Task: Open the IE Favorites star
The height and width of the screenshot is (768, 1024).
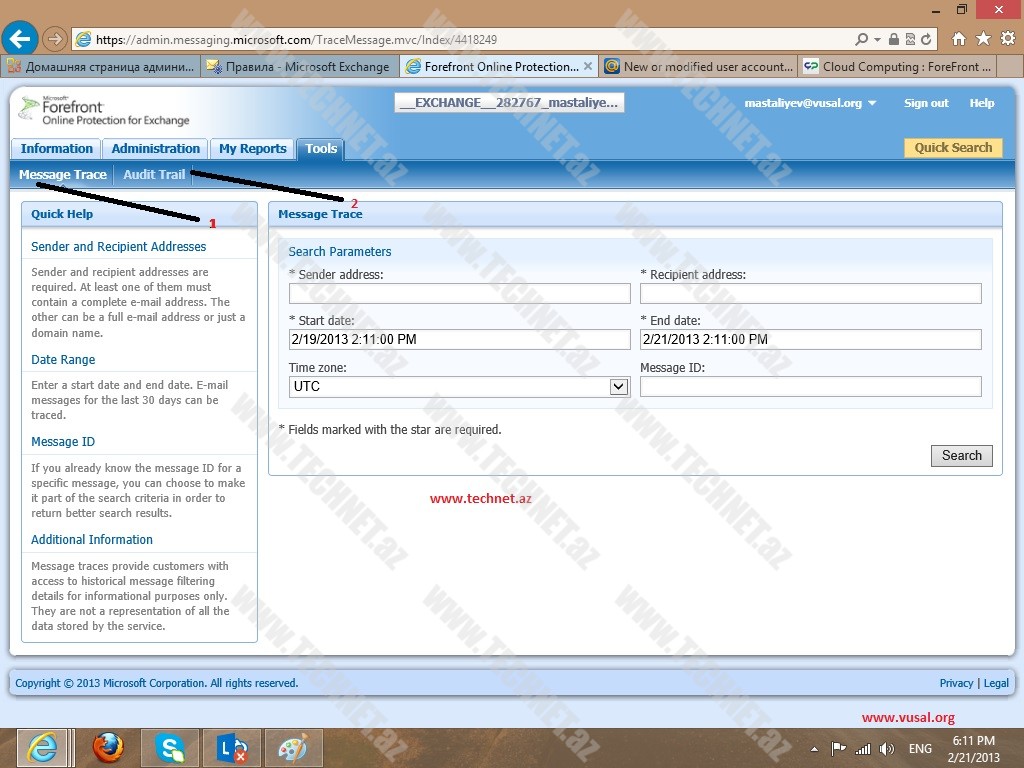Action: [983, 39]
